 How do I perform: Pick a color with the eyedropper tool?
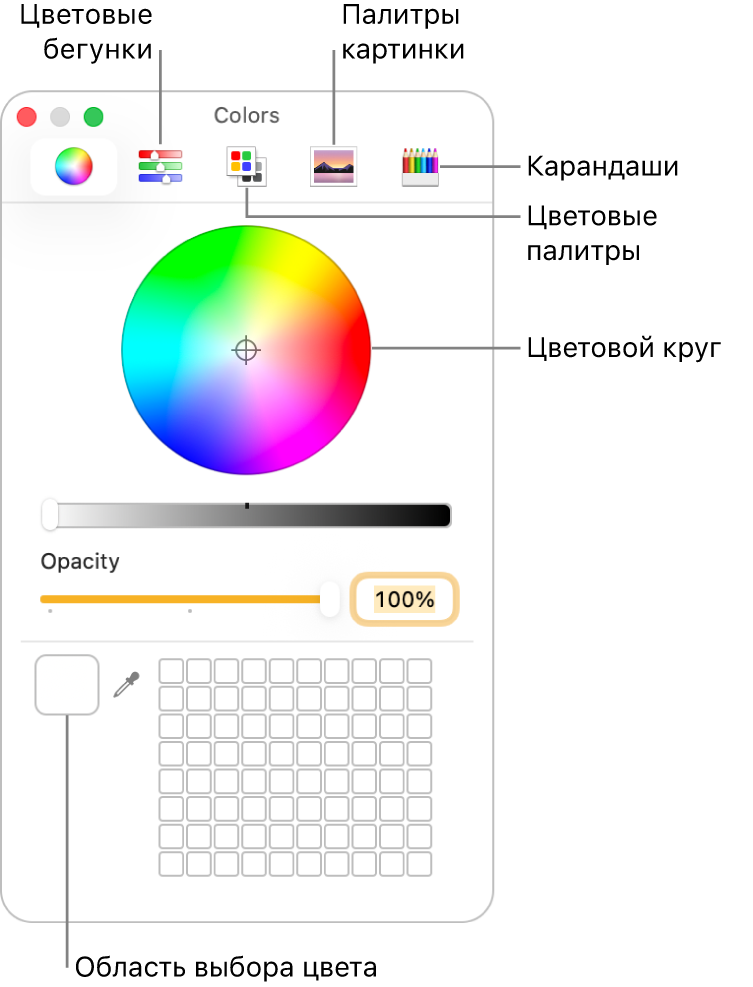(x=126, y=685)
